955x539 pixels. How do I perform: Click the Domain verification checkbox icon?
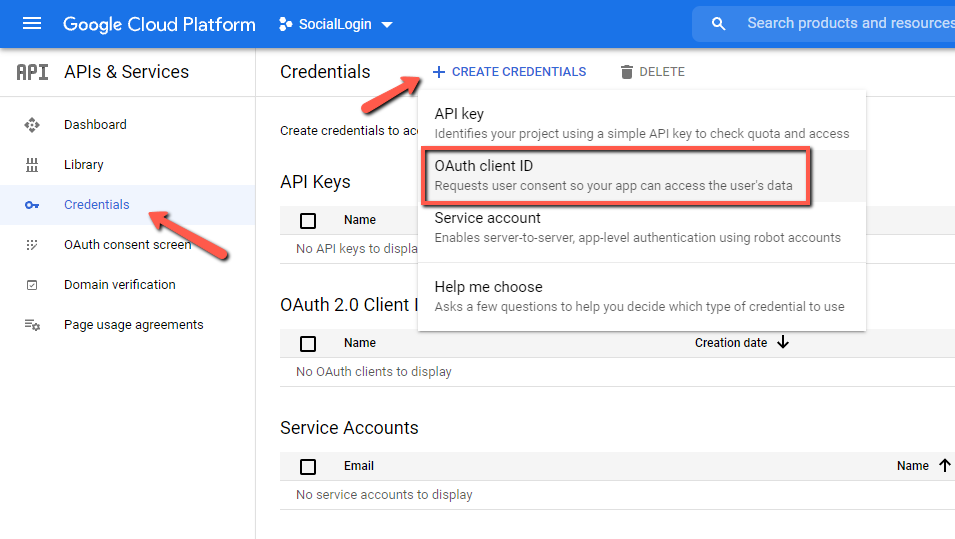(x=32, y=285)
